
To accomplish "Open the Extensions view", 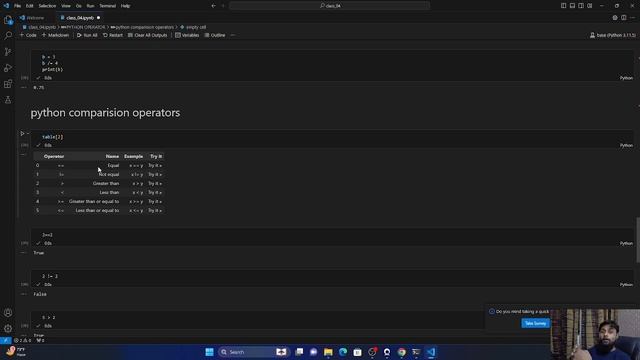I will pyautogui.click(x=8, y=84).
